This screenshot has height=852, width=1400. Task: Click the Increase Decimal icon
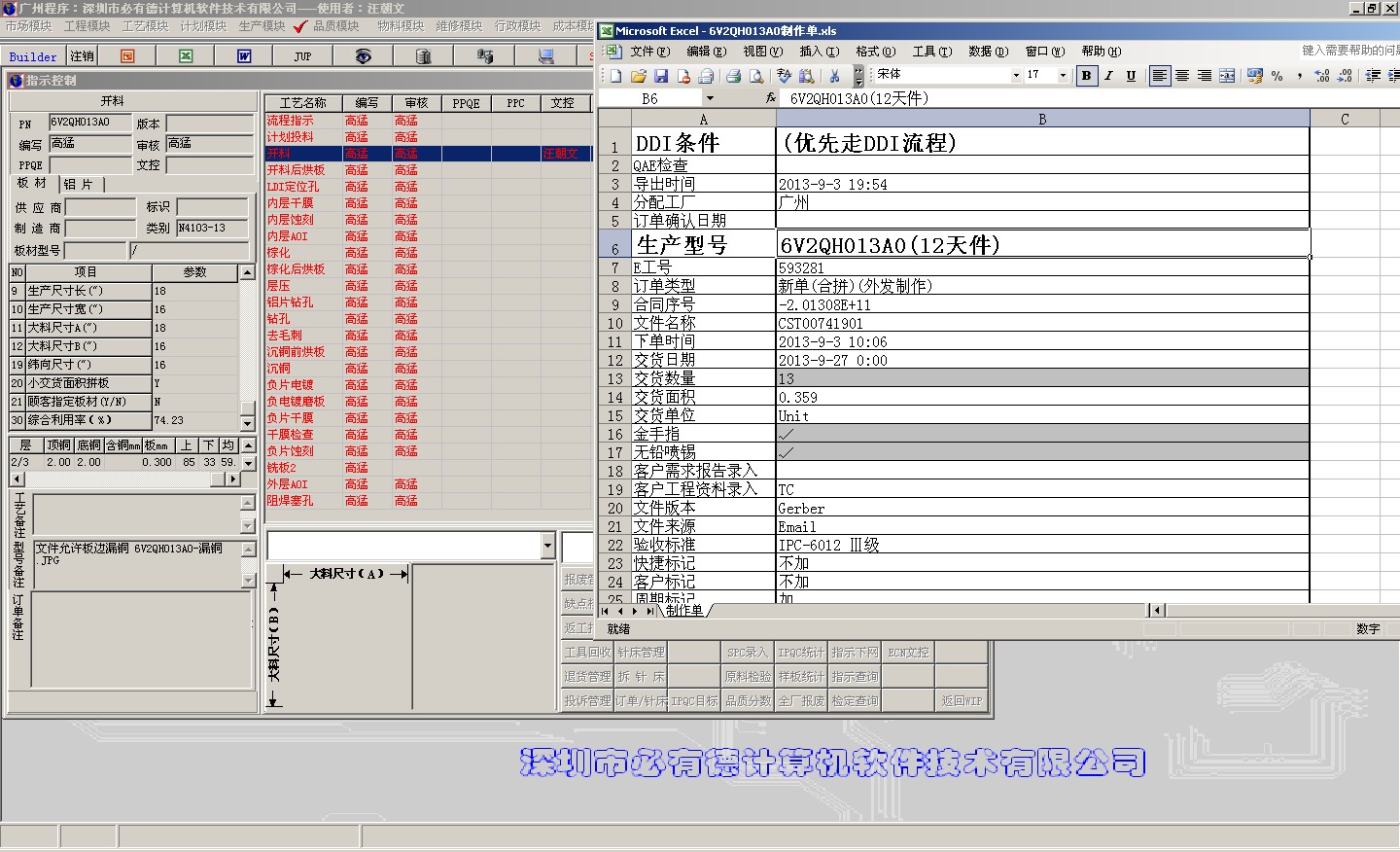[1322, 76]
